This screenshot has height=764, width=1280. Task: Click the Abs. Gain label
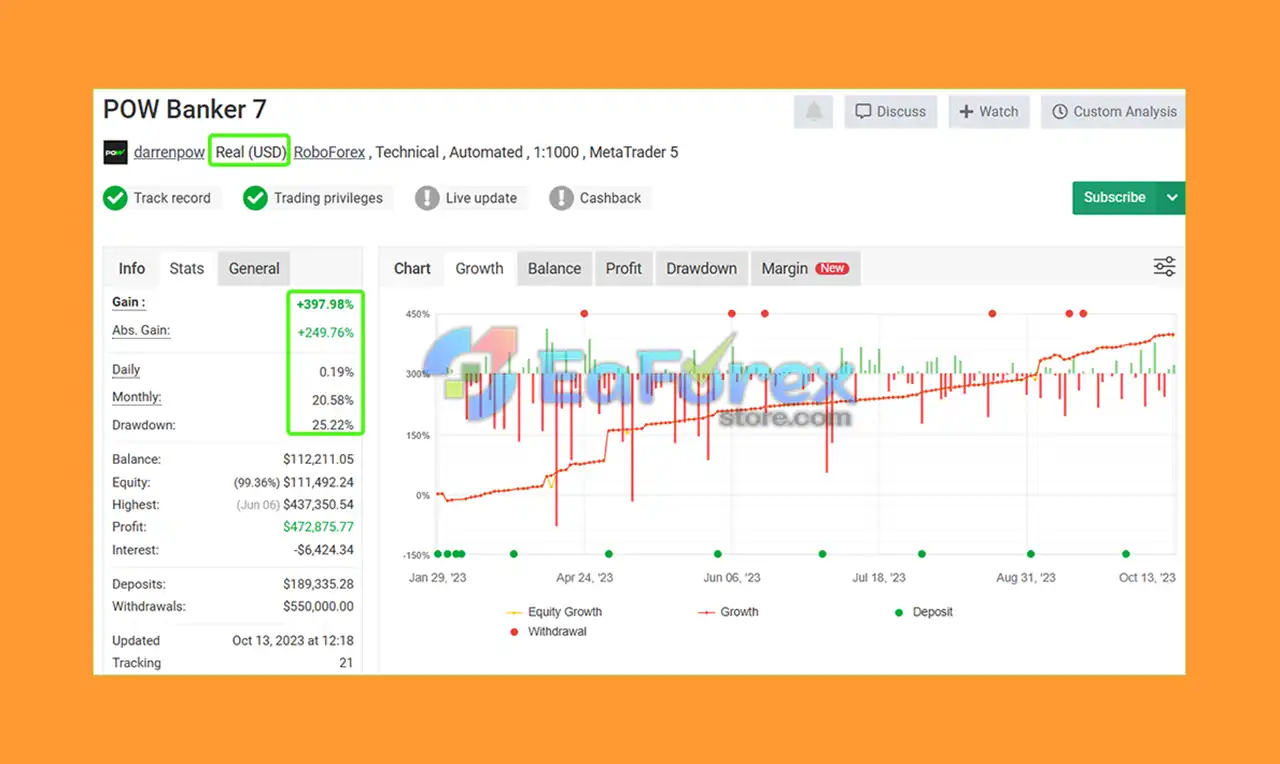(x=141, y=330)
